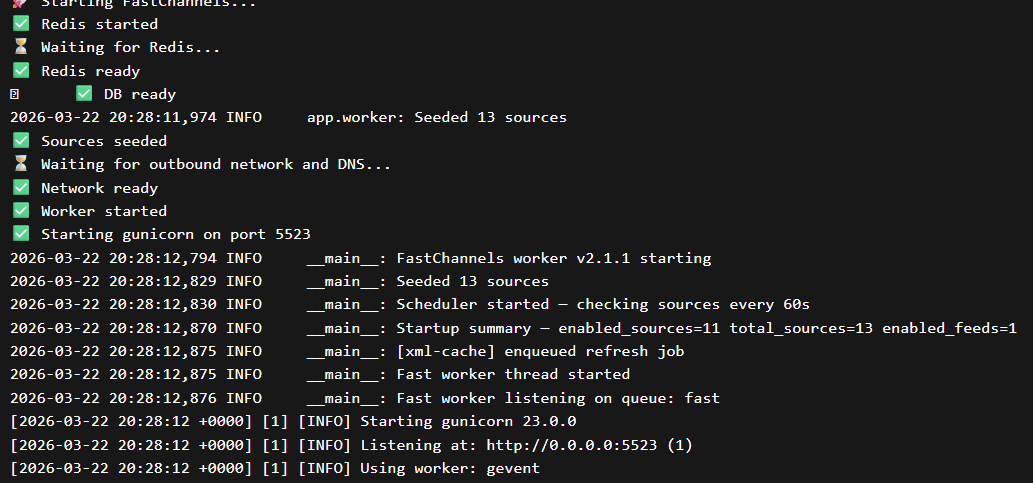Click the green checkmark beside Redis ready
Screen dimensions: 1033x483
click(20, 71)
